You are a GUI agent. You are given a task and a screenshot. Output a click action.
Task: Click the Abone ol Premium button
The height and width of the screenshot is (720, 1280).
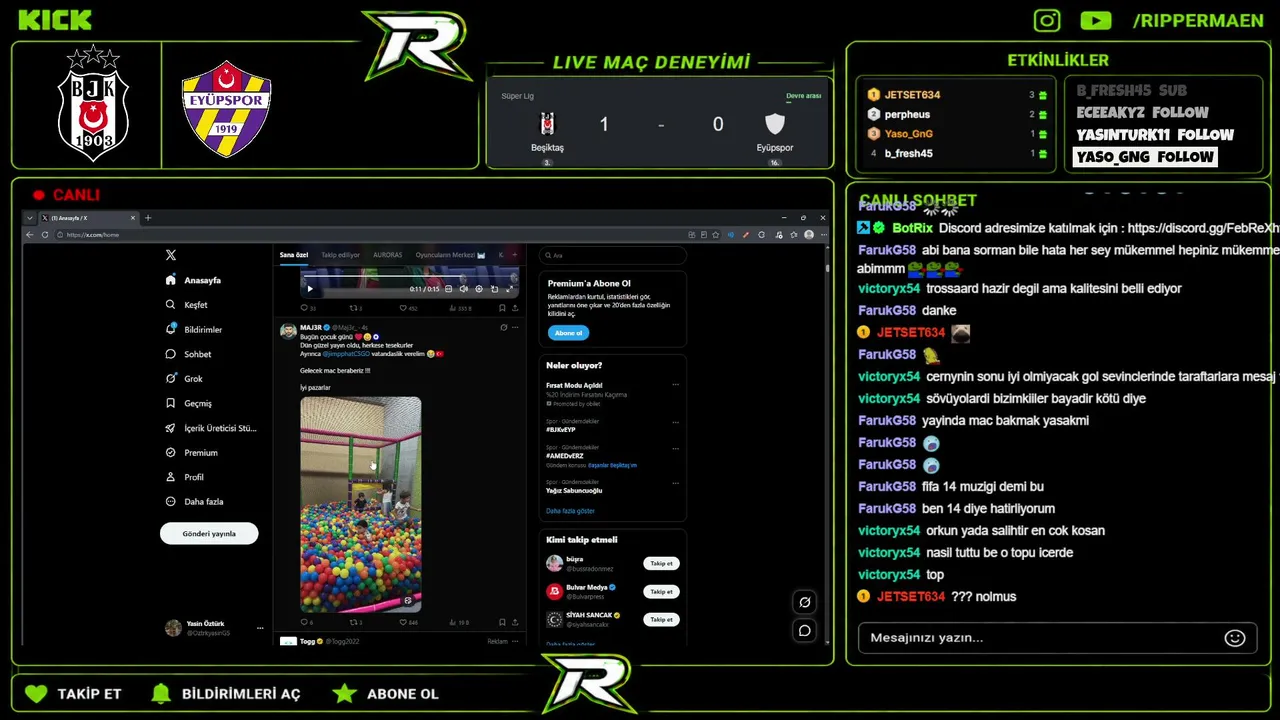[568, 333]
